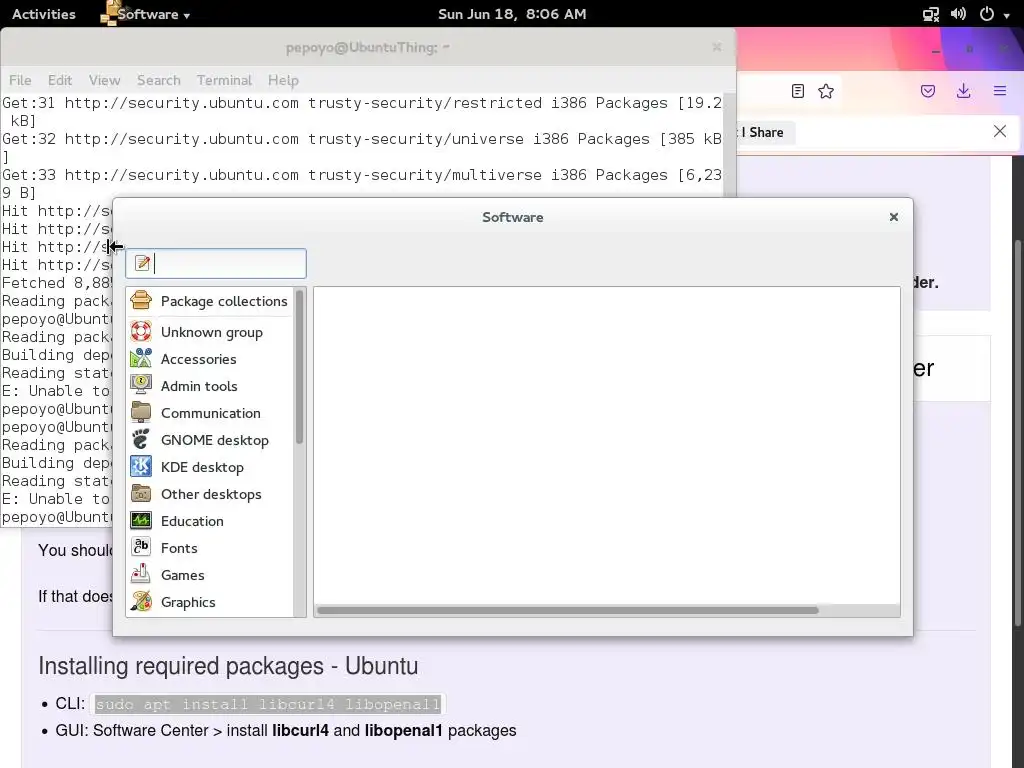This screenshot has width=1024, height=768.
Task: Click the search field's pencil icon
Action: coord(142,263)
